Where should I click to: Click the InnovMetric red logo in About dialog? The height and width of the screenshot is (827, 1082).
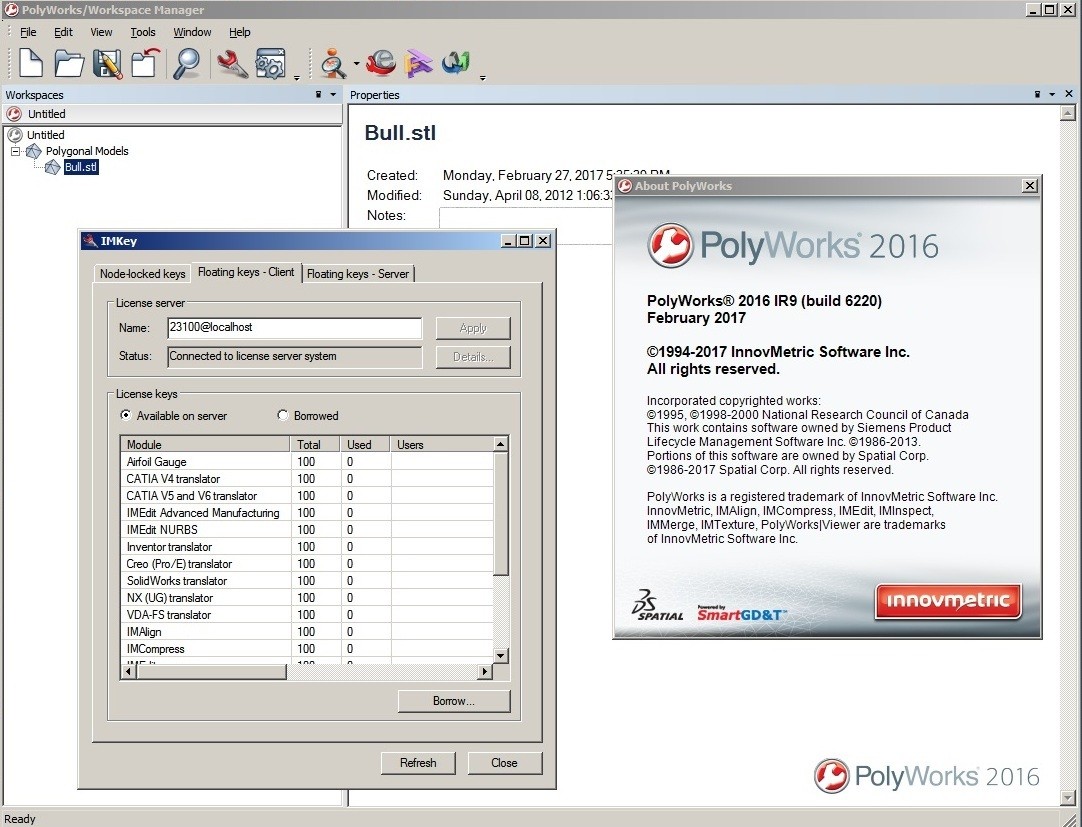tap(947, 601)
